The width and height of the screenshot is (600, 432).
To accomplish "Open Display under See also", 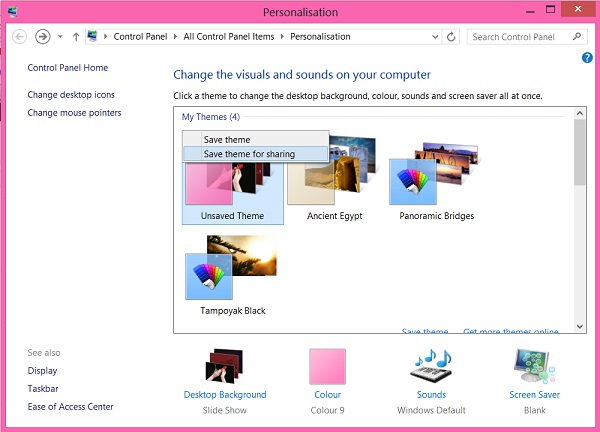I will pyautogui.click(x=42, y=371).
